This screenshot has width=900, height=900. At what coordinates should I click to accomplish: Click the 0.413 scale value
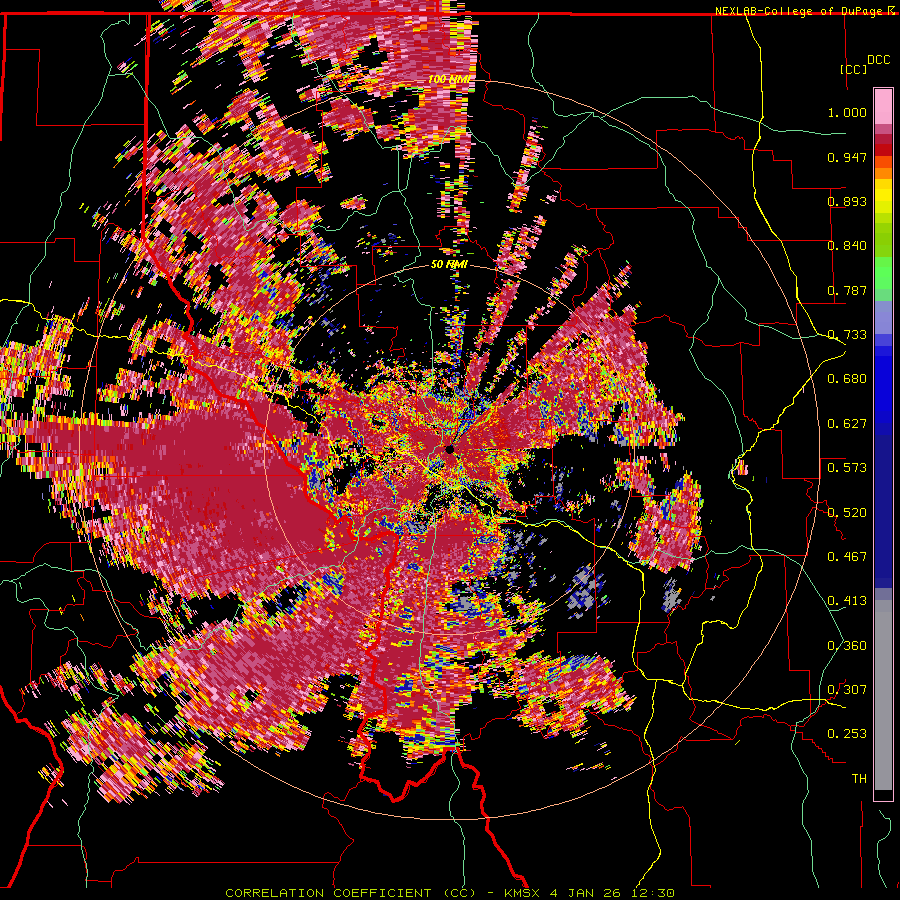point(847,601)
